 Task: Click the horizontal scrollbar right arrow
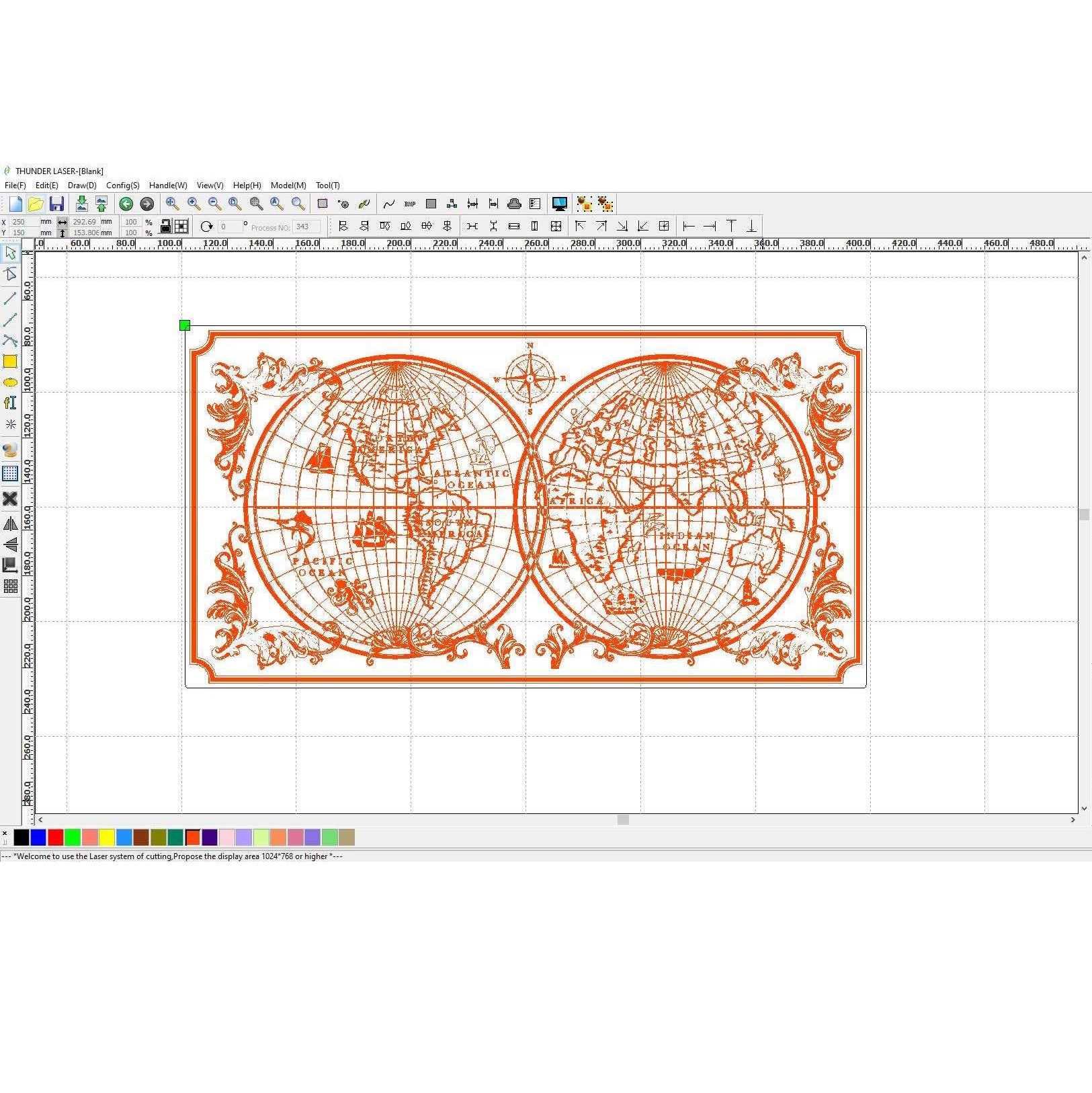(x=1073, y=820)
